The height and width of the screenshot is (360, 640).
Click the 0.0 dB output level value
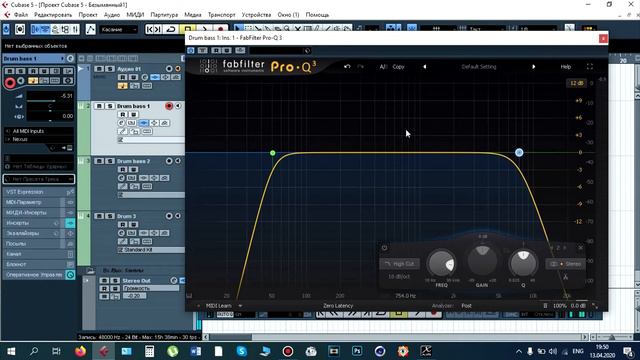(x=578, y=306)
